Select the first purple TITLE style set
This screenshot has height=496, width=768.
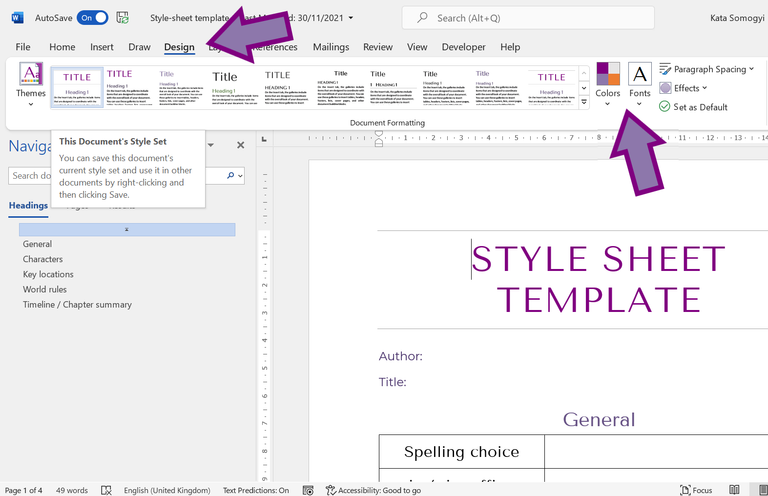point(77,87)
